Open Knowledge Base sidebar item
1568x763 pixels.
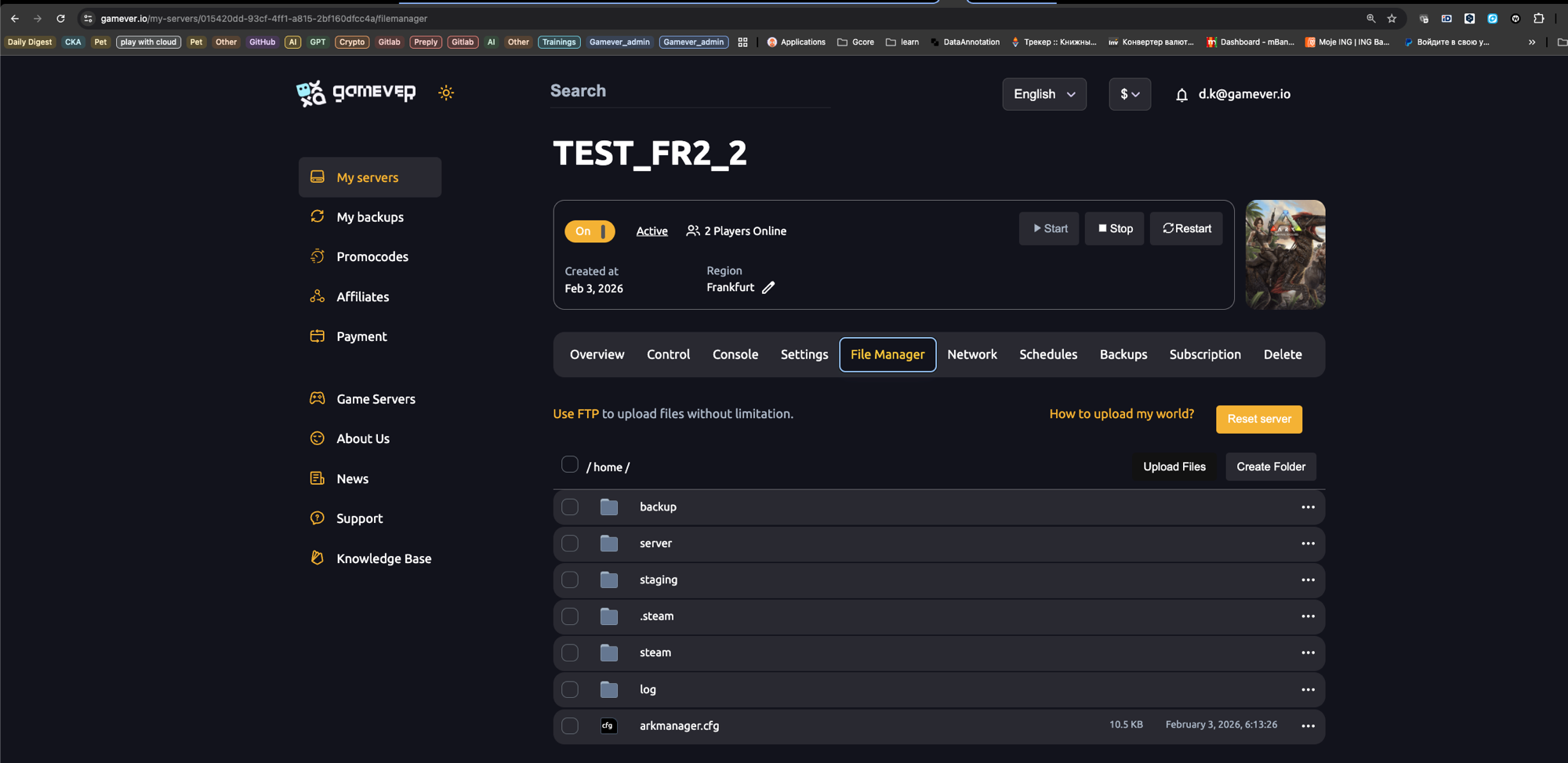pos(370,558)
